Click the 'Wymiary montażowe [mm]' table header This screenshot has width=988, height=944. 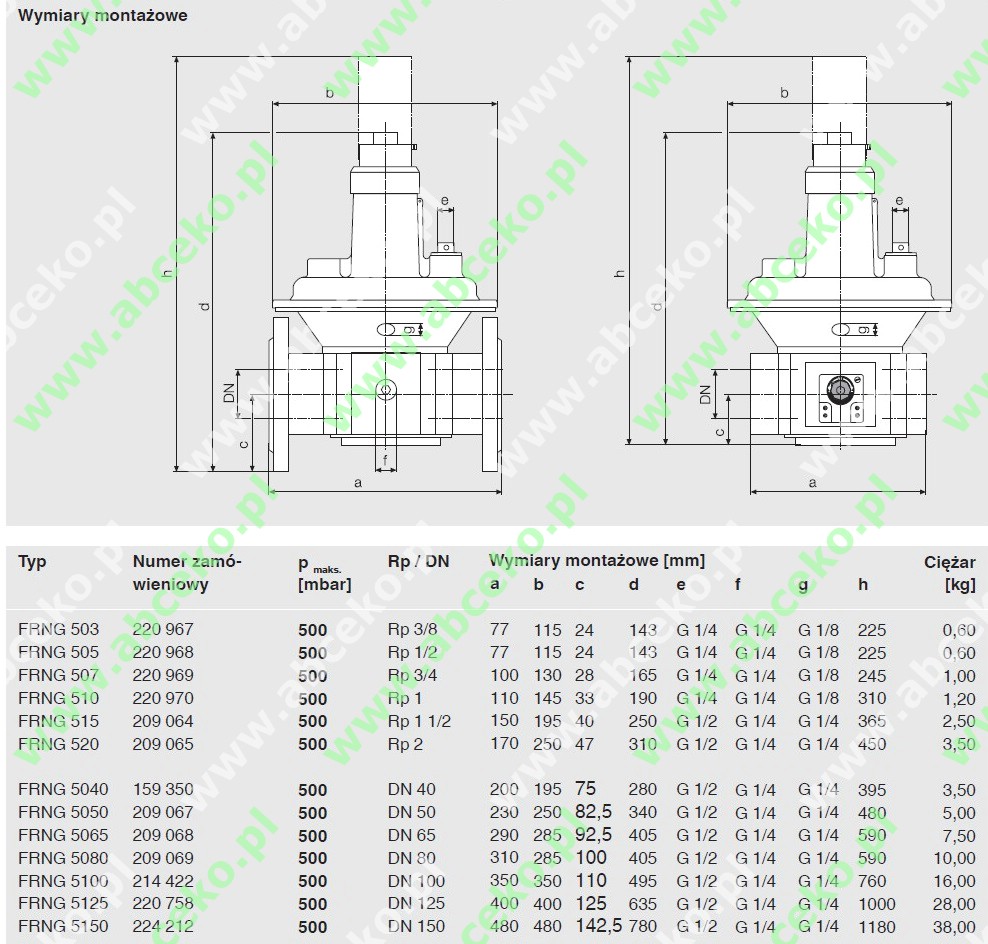(597, 560)
